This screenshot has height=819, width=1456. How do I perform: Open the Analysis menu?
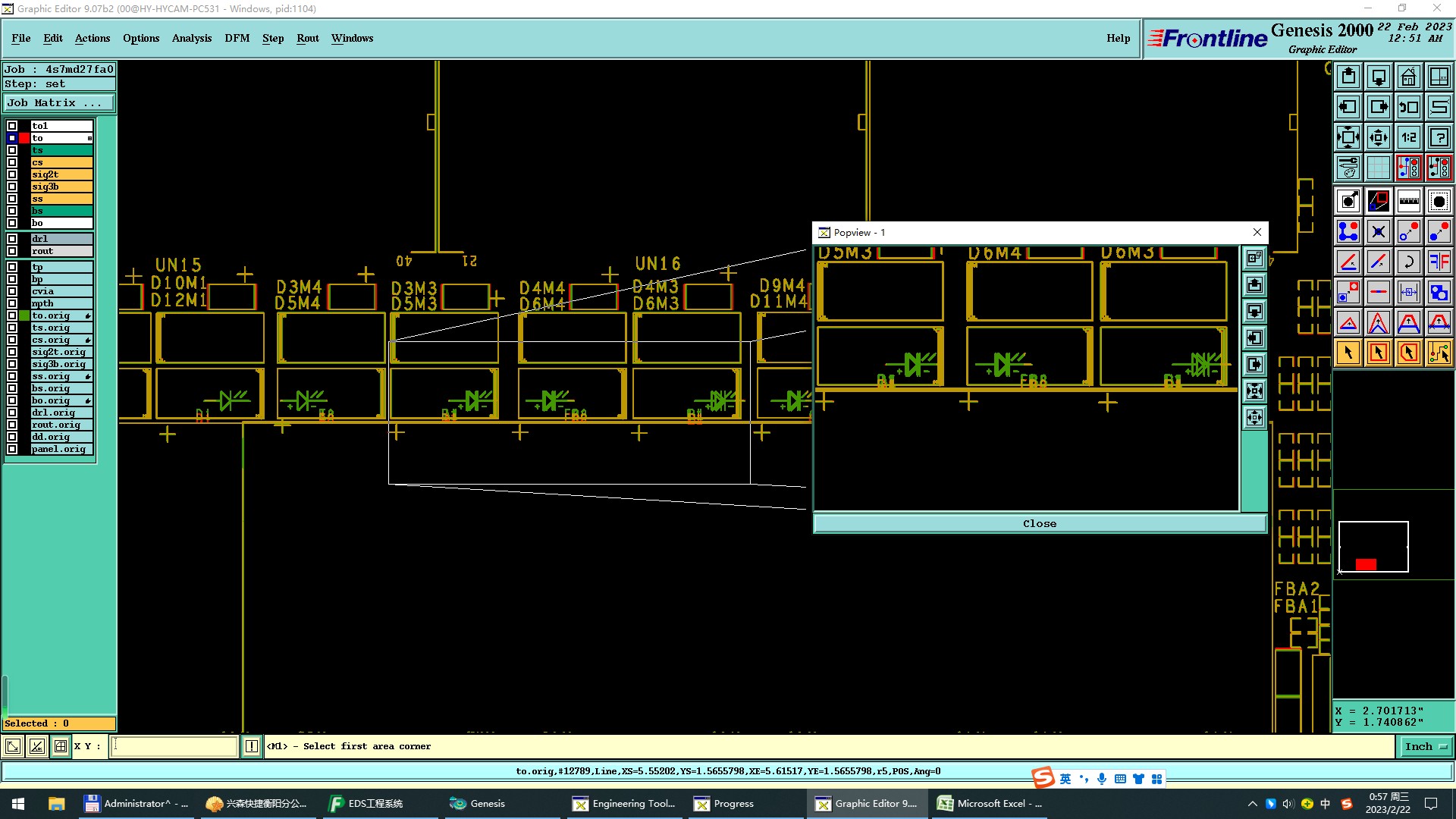(191, 38)
